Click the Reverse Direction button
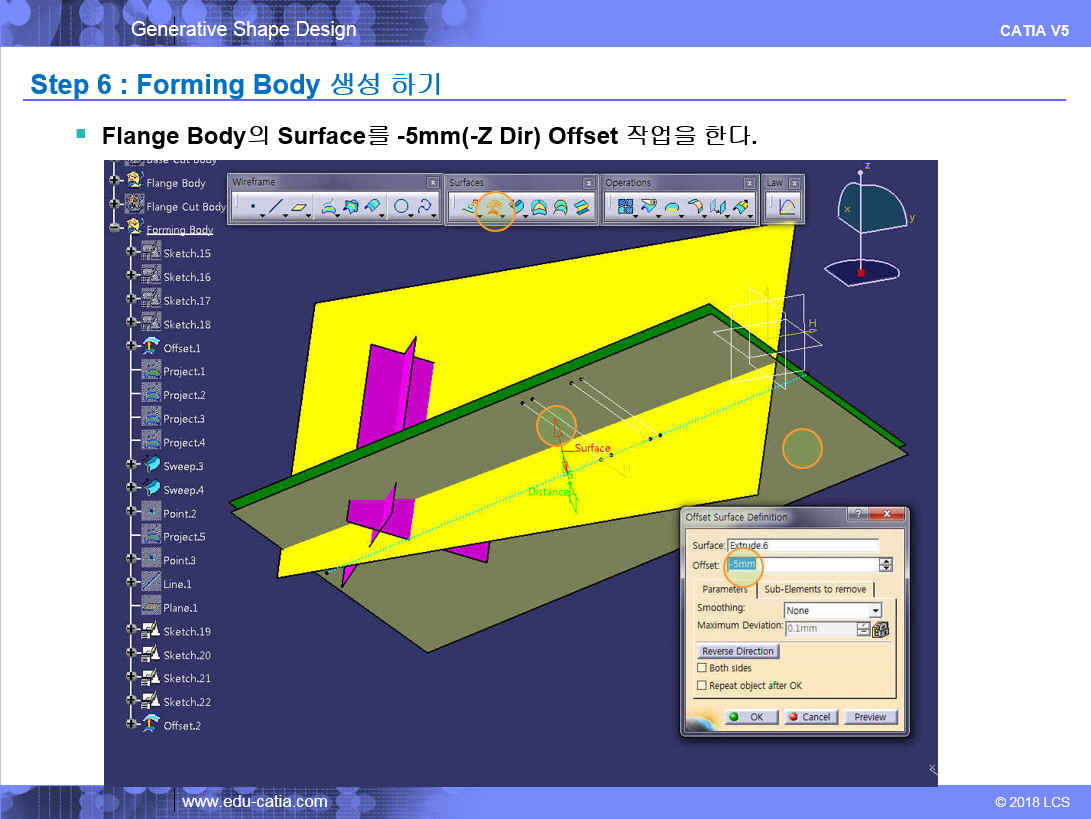This screenshot has width=1091, height=819. pyautogui.click(x=738, y=651)
